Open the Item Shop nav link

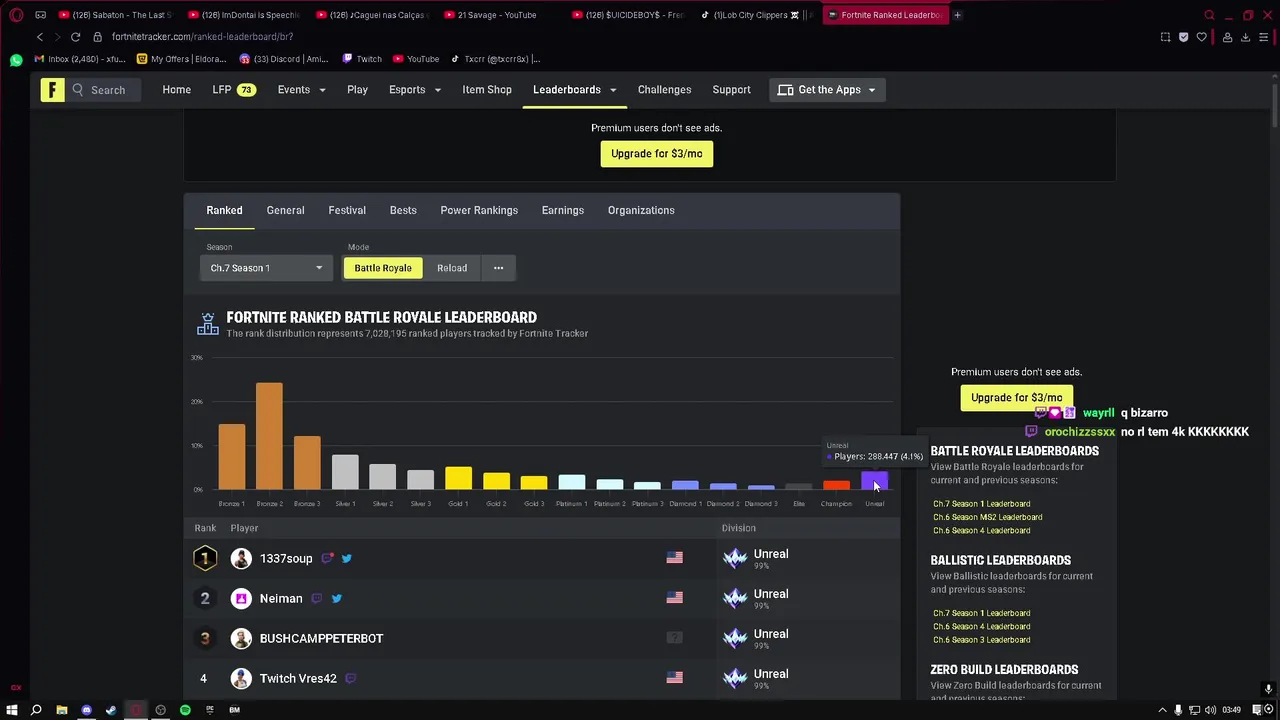(487, 90)
